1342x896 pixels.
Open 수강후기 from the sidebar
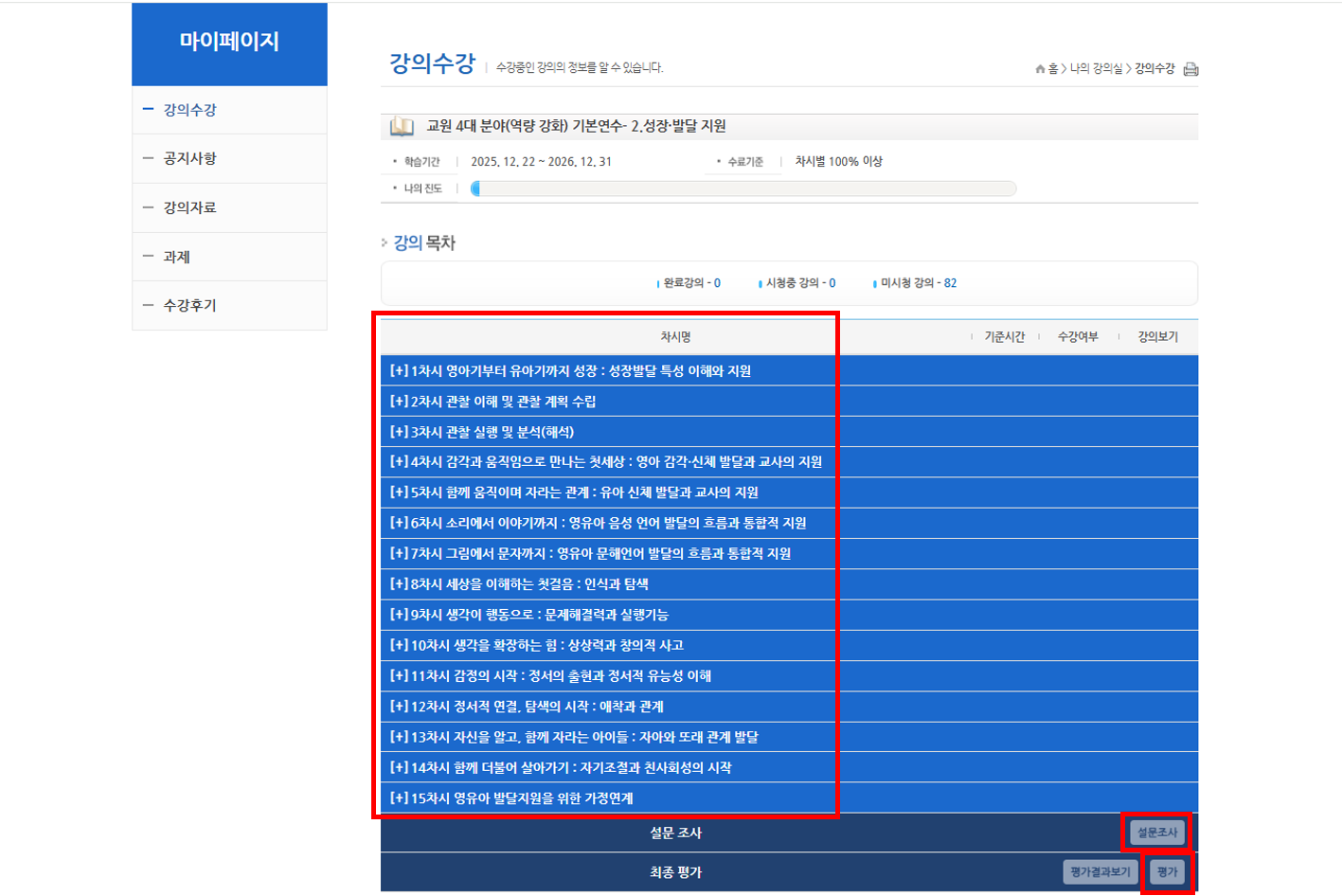pos(190,305)
